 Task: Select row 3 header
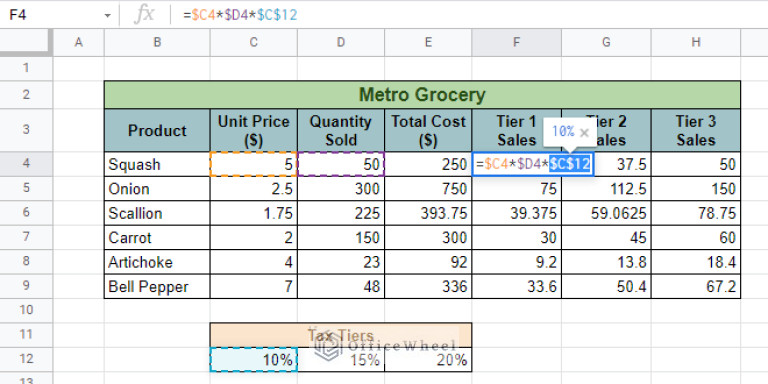(26, 130)
